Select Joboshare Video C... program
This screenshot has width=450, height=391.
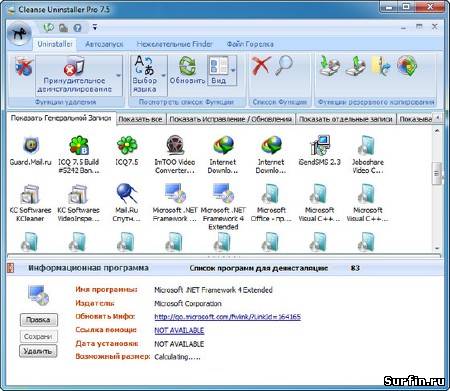[368, 155]
